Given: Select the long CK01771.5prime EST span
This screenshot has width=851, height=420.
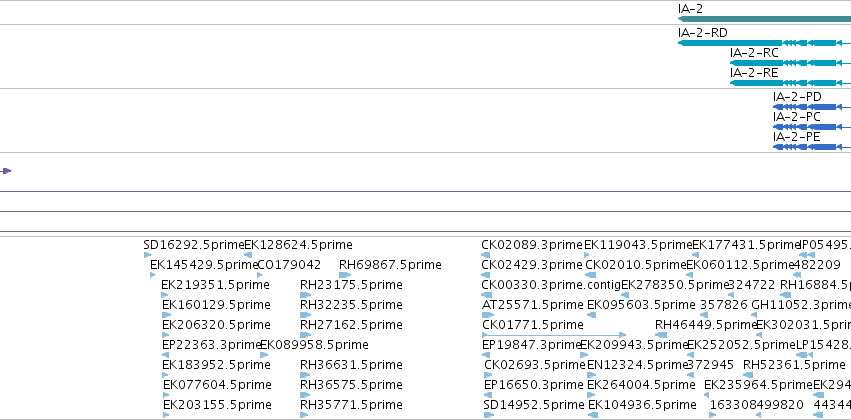Looking at the screenshot, I should (554, 335).
